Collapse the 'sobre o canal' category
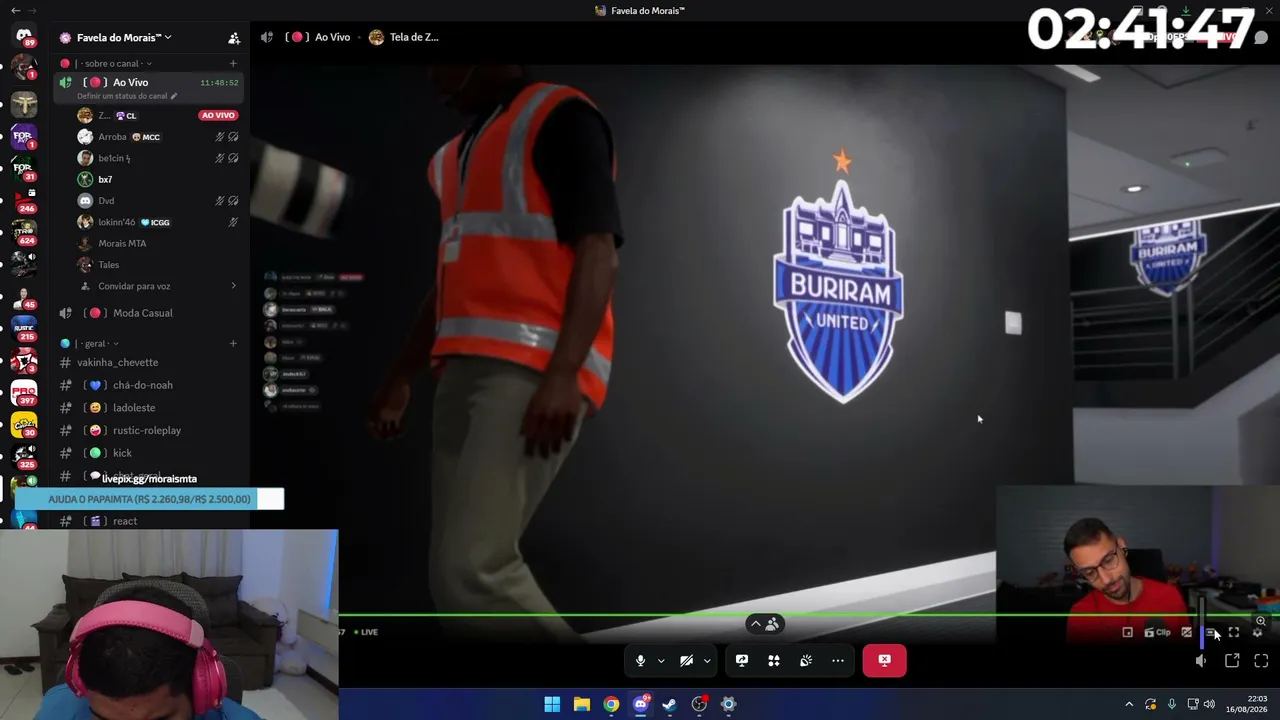Viewport: 1280px width, 720px height. click(x=110, y=63)
